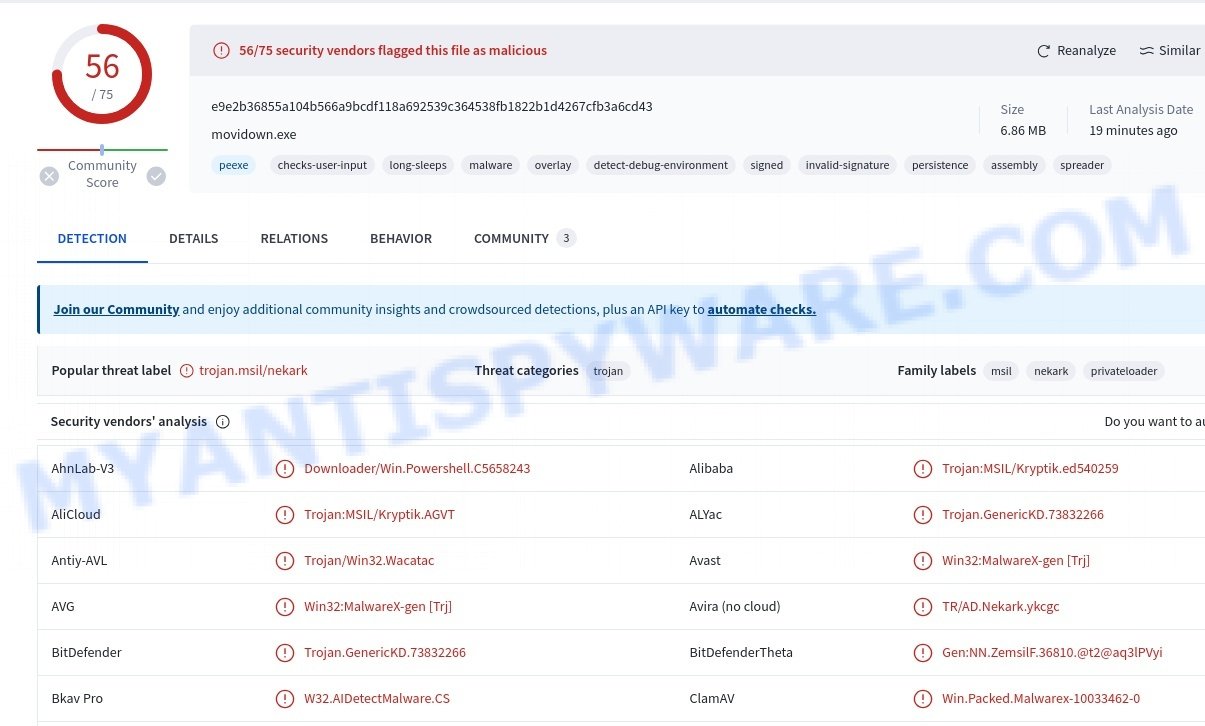
Task: Click the Reanalyze button label
Action: pyautogui.click(x=1086, y=51)
